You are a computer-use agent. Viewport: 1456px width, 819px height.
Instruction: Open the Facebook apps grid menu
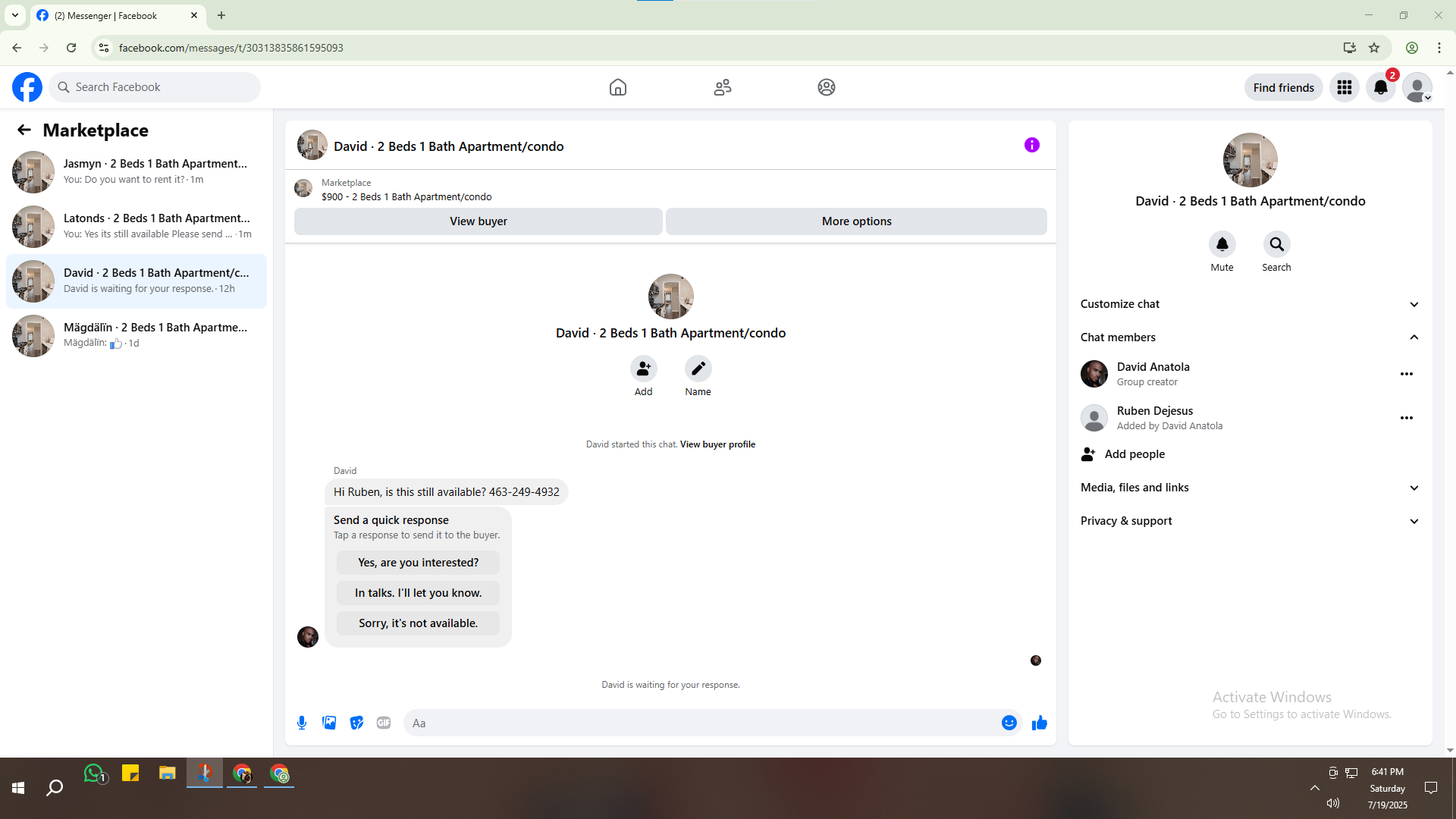[x=1344, y=87]
